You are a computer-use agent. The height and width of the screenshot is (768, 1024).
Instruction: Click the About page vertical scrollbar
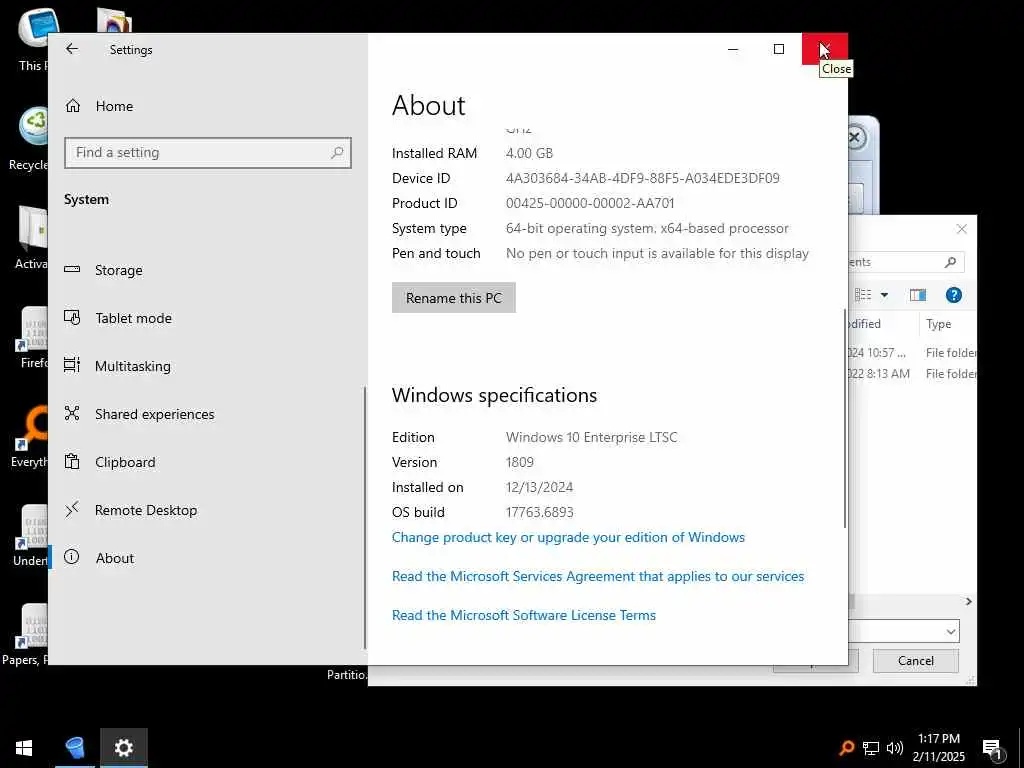845,418
